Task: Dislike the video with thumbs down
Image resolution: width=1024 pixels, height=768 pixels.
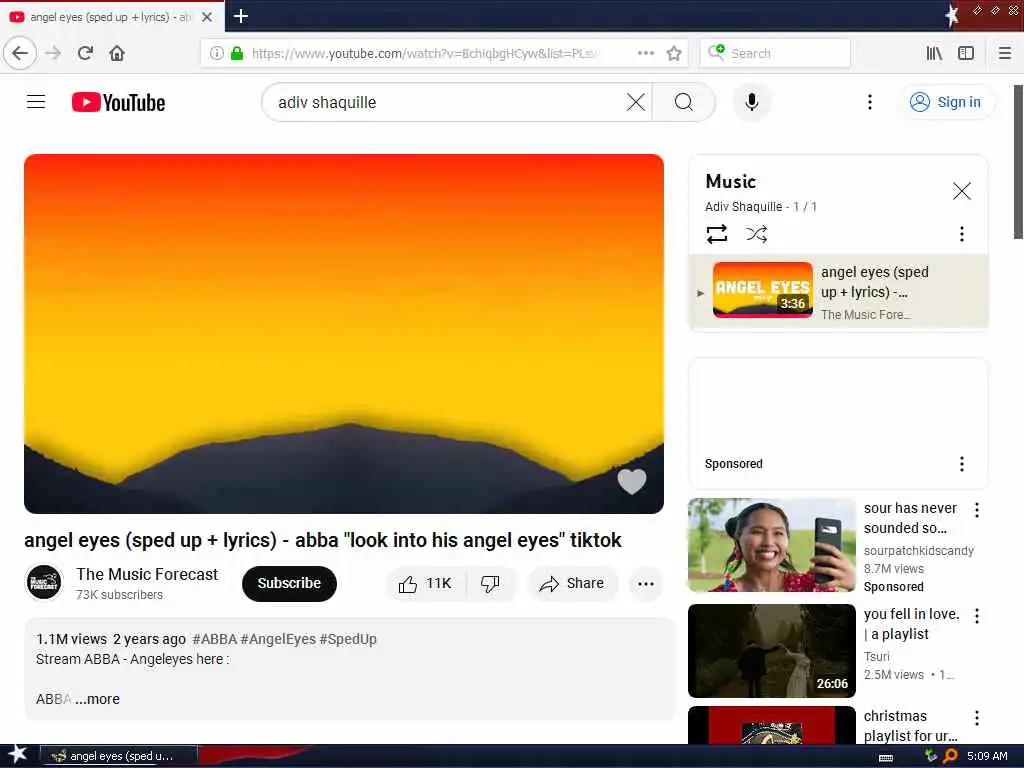Action: pyautogui.click(x=490, y=583)
